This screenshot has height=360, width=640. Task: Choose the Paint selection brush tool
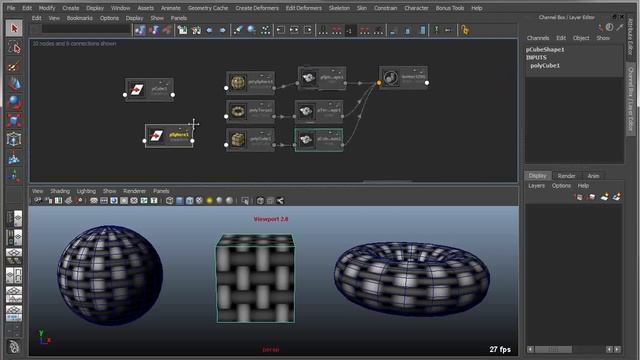coord(14,66)
